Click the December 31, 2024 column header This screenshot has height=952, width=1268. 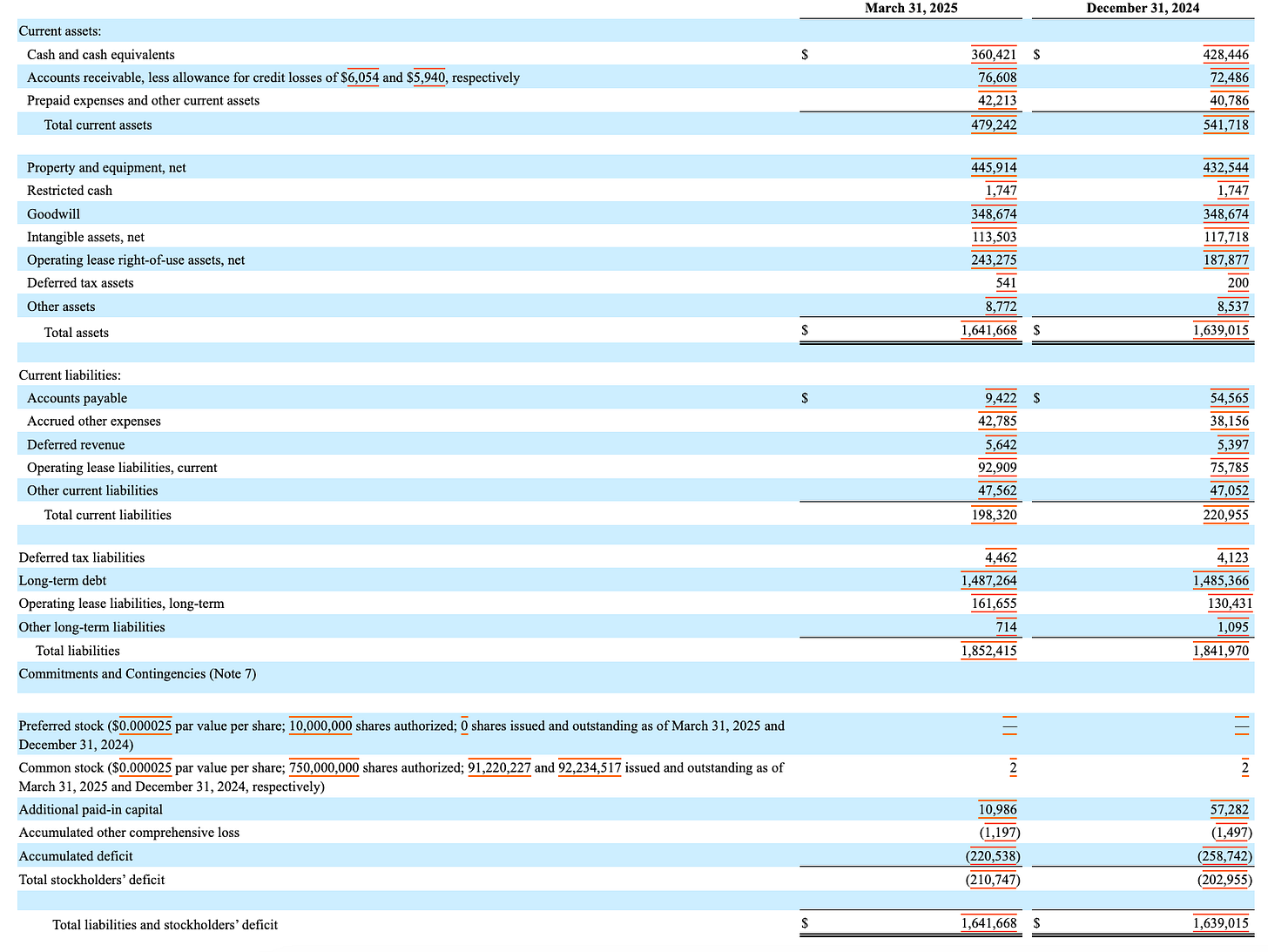[1143, 8]
